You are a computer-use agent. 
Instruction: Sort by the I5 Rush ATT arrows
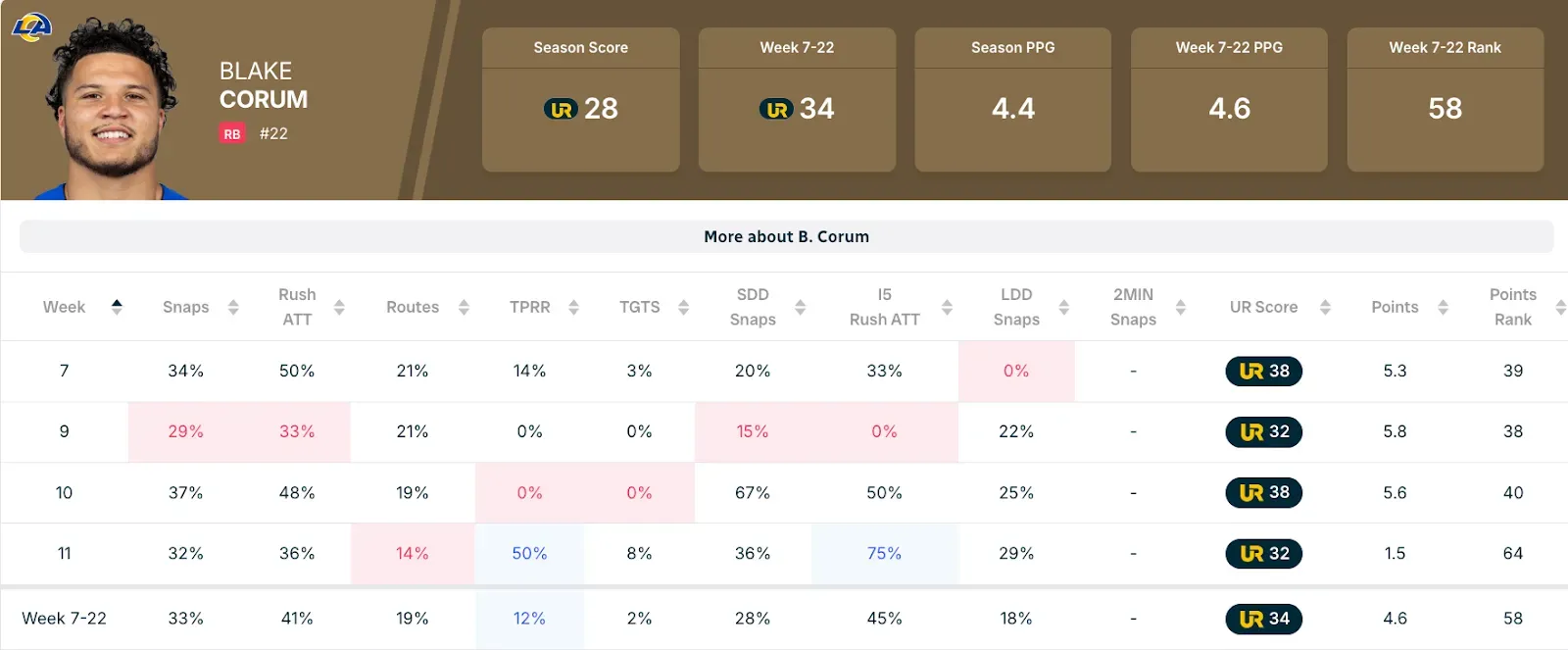click(947, 307)
